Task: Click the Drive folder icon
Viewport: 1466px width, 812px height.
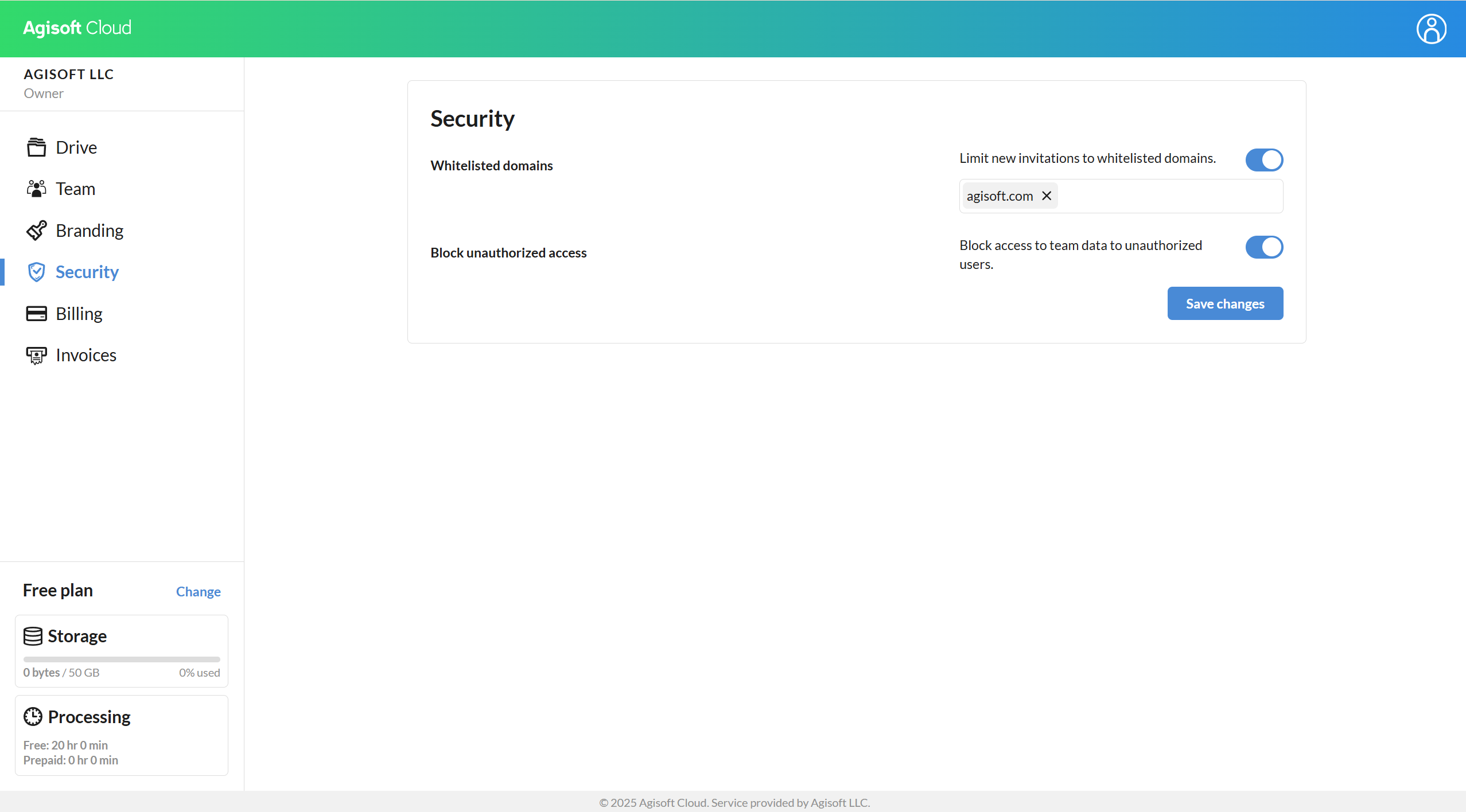Action: (x=36, y=147)
